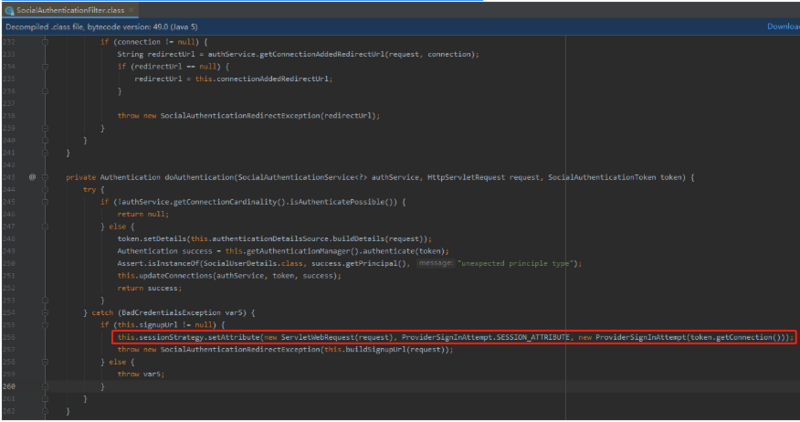Viewport: 800px width, 422px height.
Task: Click line number 238 in the gutter
Action: (x=9, y=116)
